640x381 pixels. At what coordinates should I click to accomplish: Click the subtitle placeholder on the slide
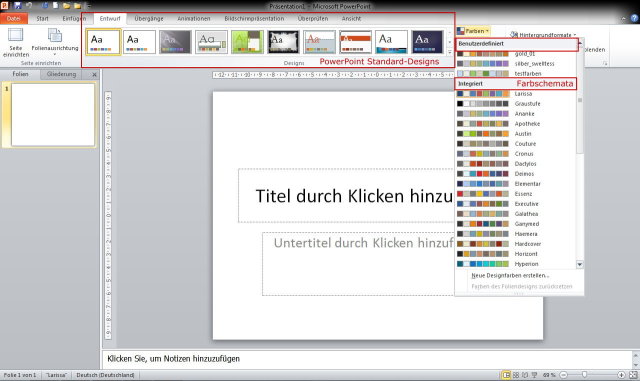click(358, 264)
